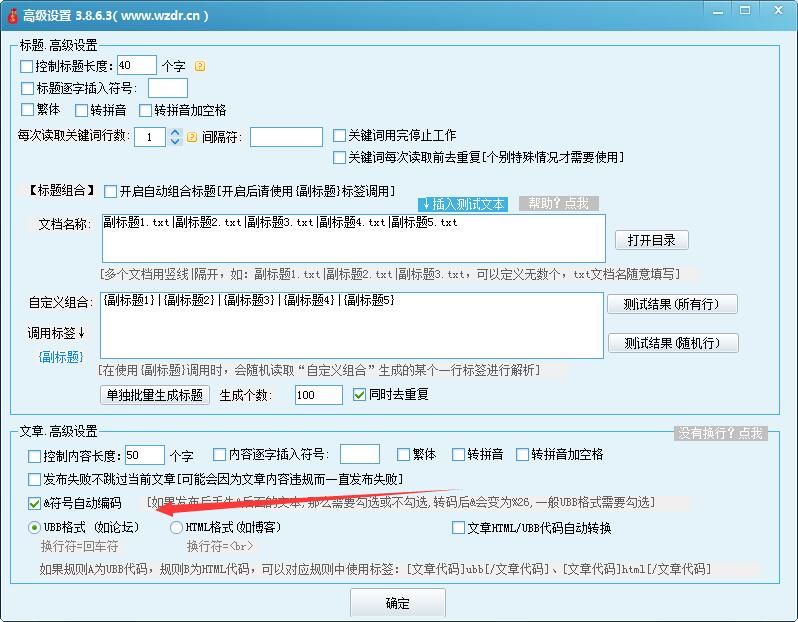Focus the title insert-symbol input field

pos(168,88)
